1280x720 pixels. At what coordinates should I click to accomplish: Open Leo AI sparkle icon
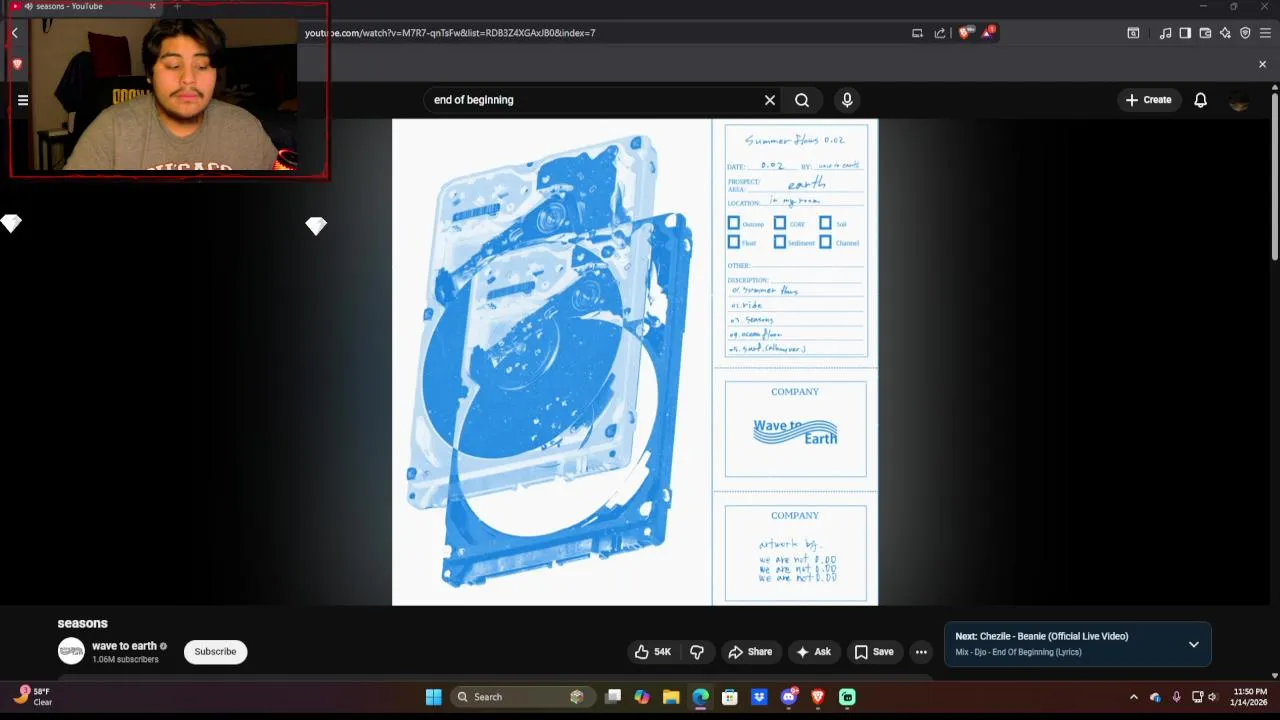click(1225, 33)
